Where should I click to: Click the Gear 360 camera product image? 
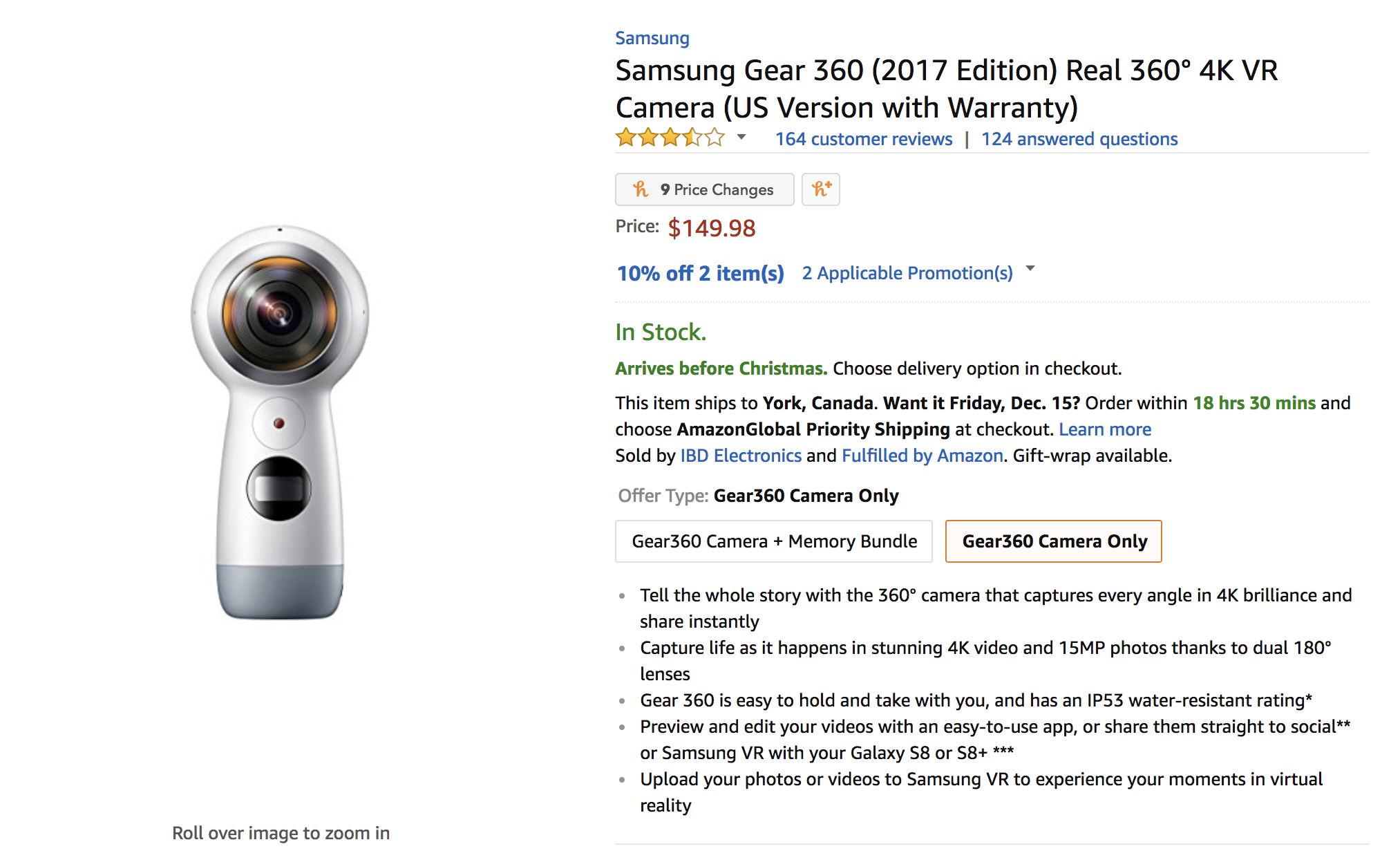(280, 422)
